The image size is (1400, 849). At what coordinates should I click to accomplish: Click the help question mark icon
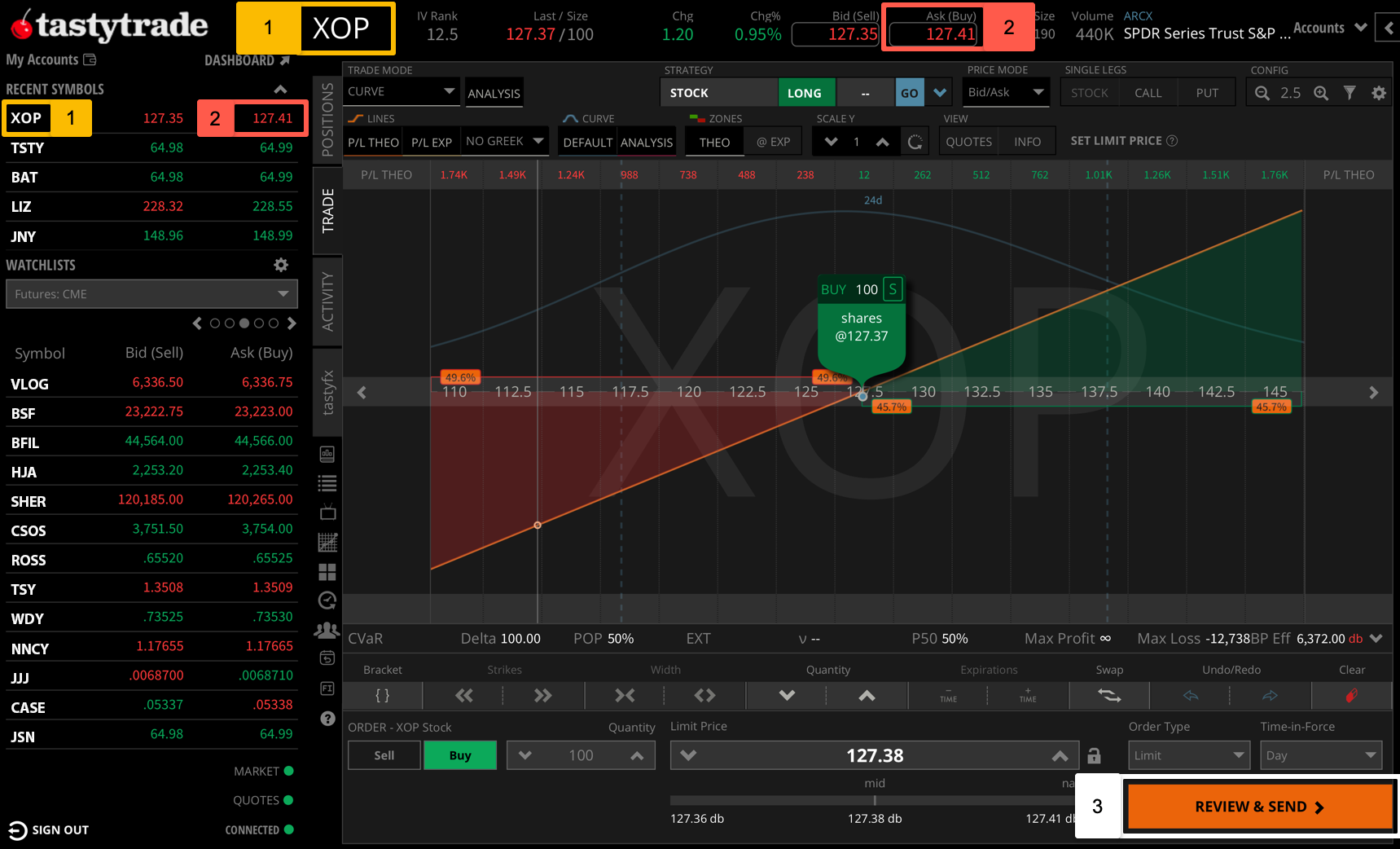pos(327,718)
